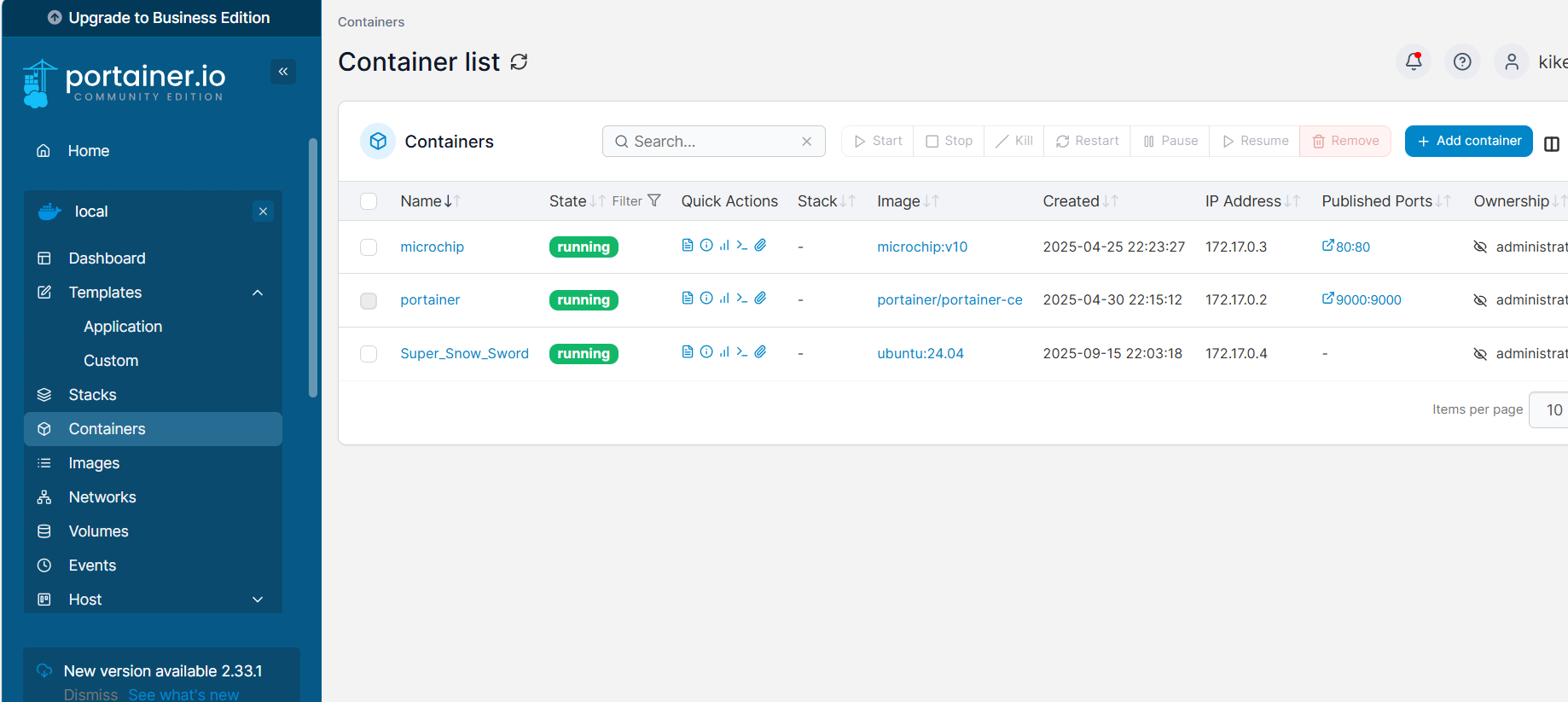
Task: Open the help question-mark icon
Action: 1462,61
